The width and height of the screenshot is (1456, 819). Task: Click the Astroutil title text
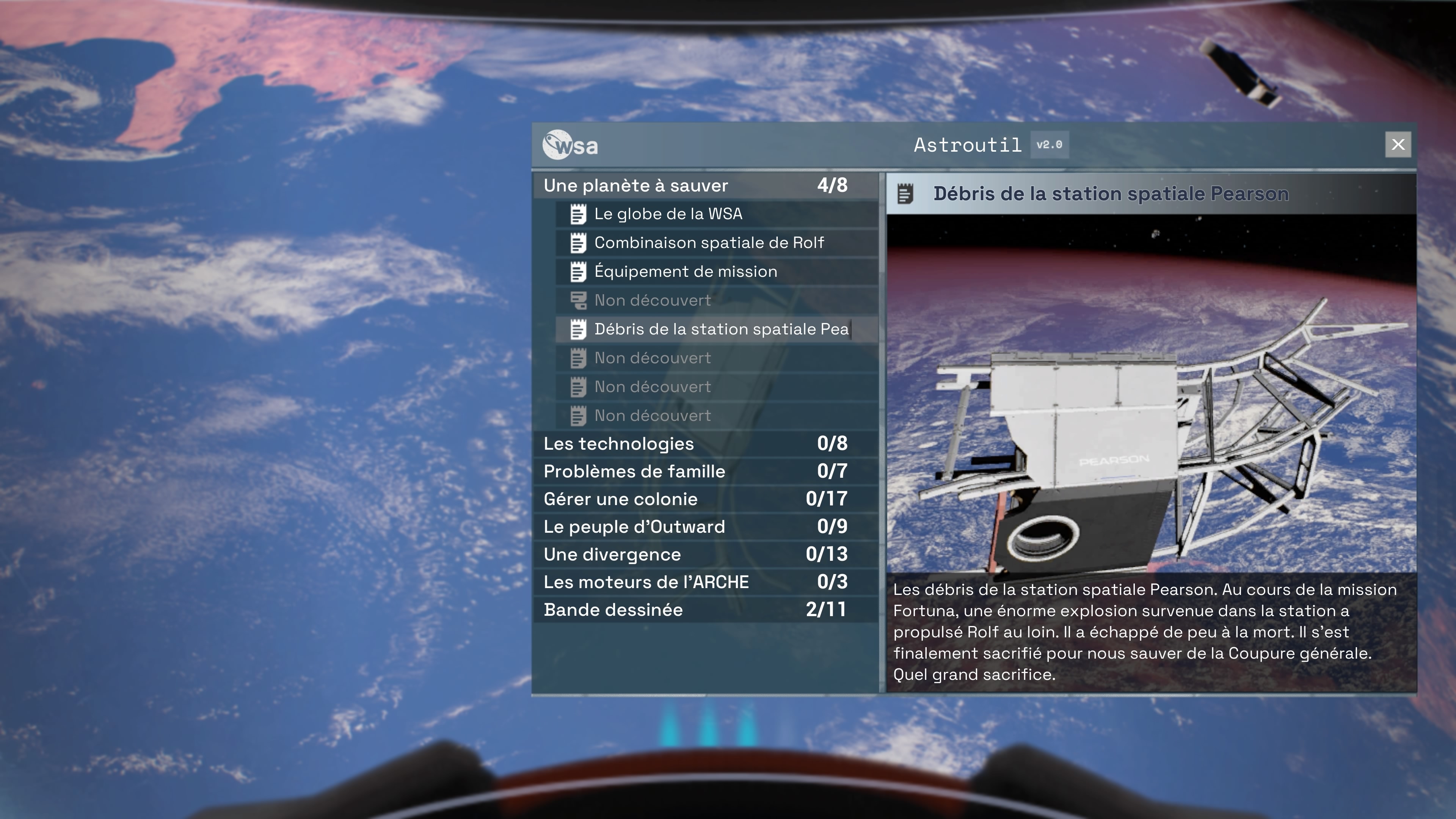click(968, 145)
